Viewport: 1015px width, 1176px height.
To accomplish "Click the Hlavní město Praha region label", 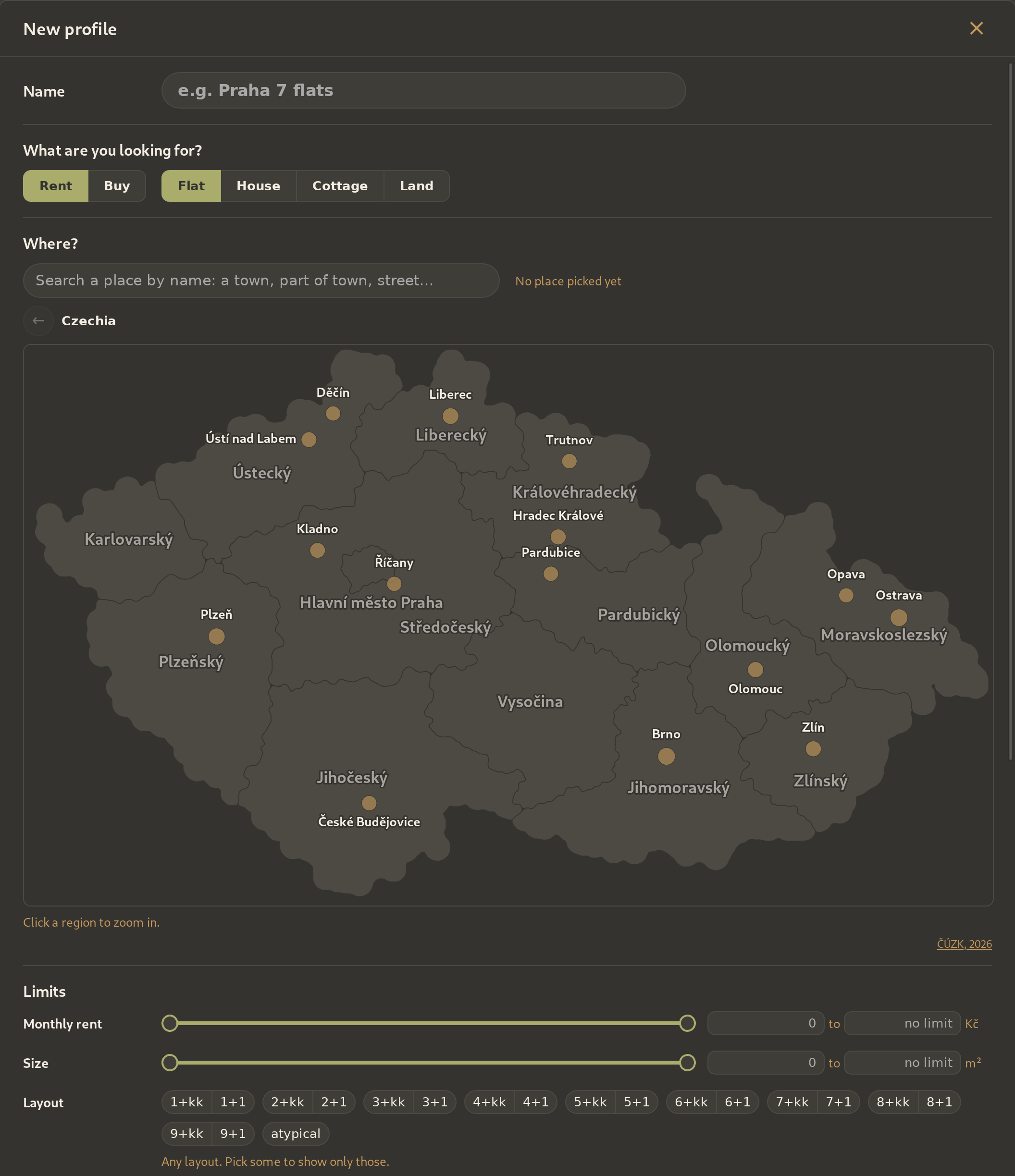I will [x=371, y=602].
